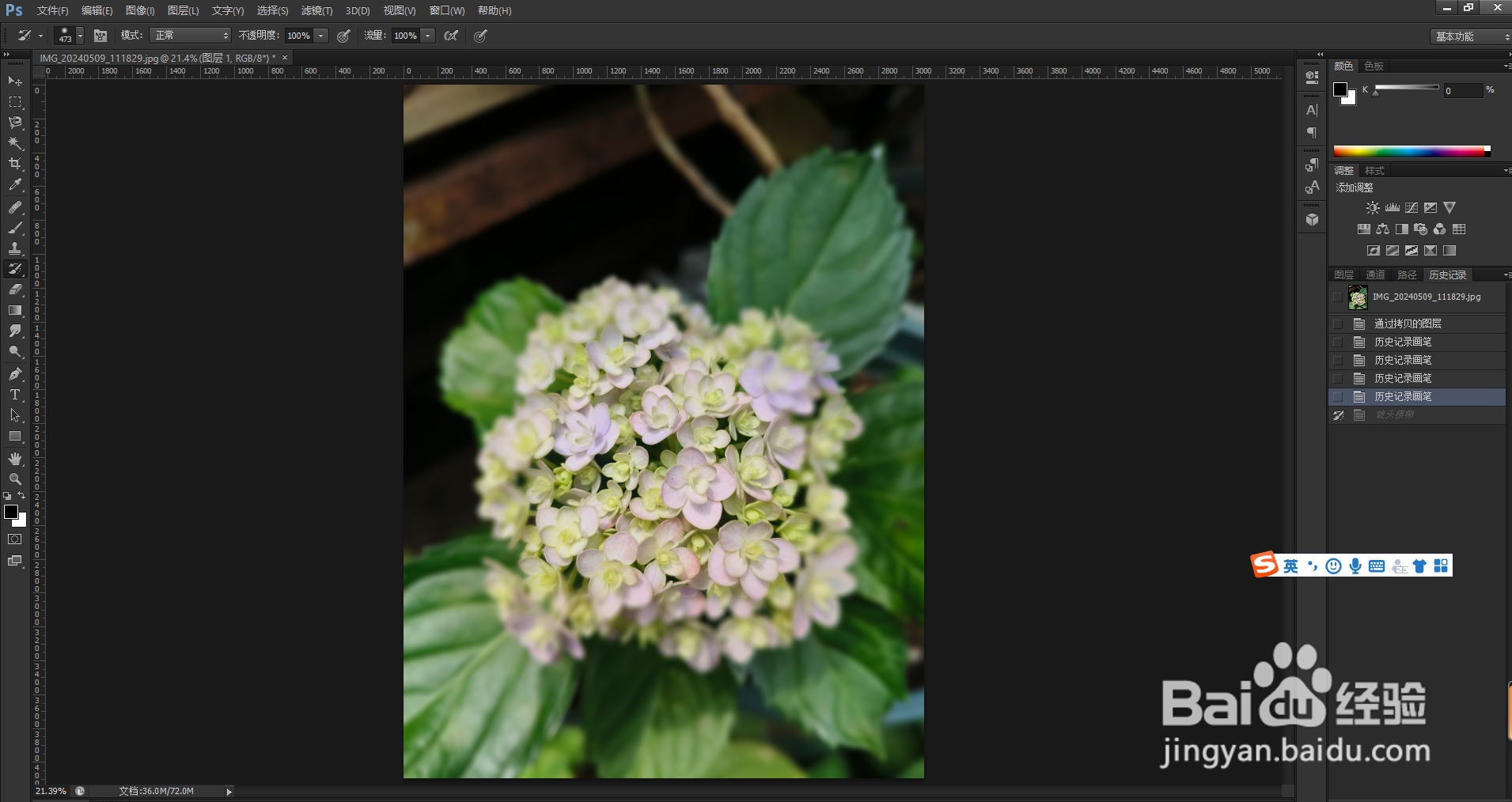Select the Healing Brush tool
Screen dimensions: 1512x802
click(15, 207)
